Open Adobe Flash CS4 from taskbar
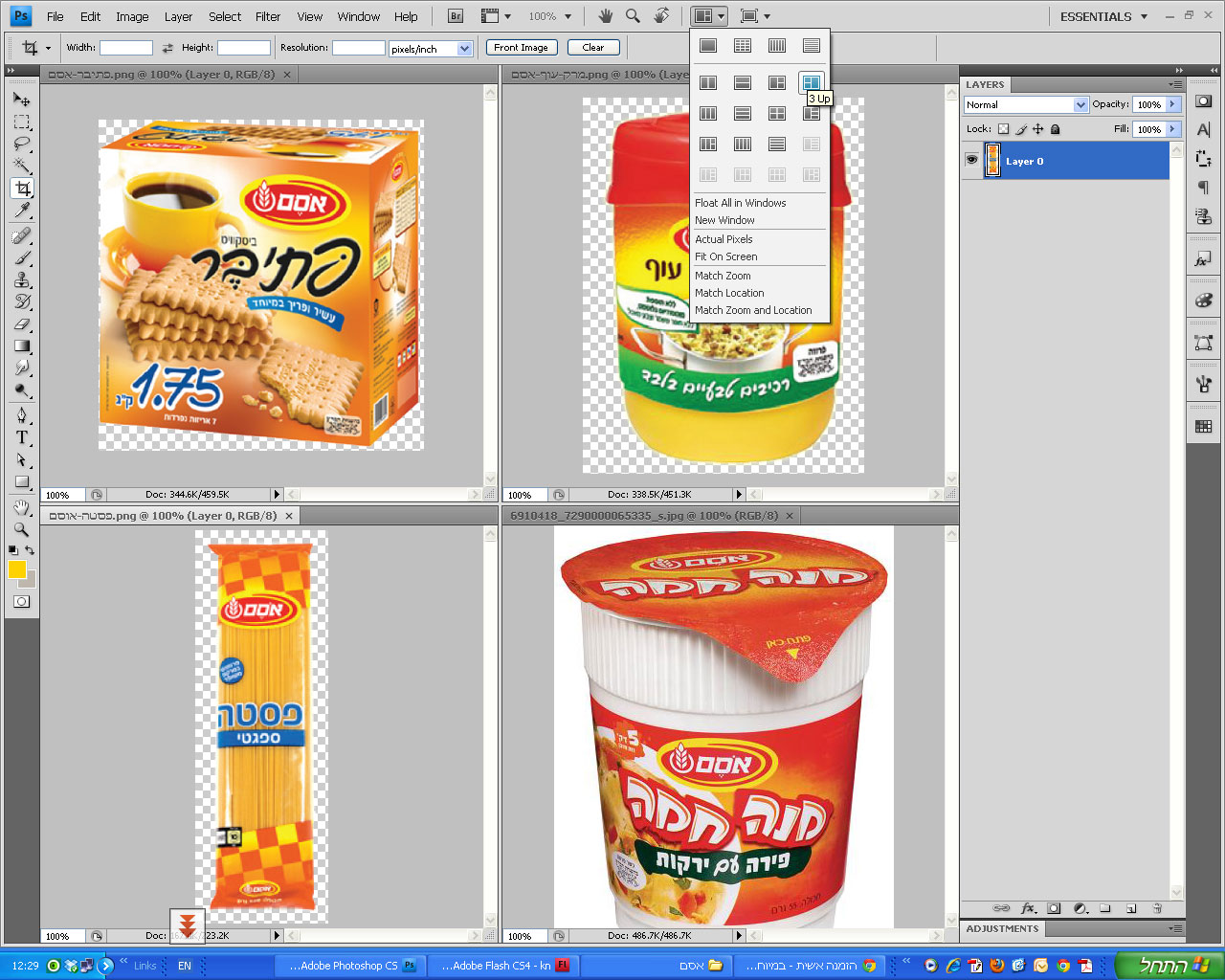 (505, 966)
